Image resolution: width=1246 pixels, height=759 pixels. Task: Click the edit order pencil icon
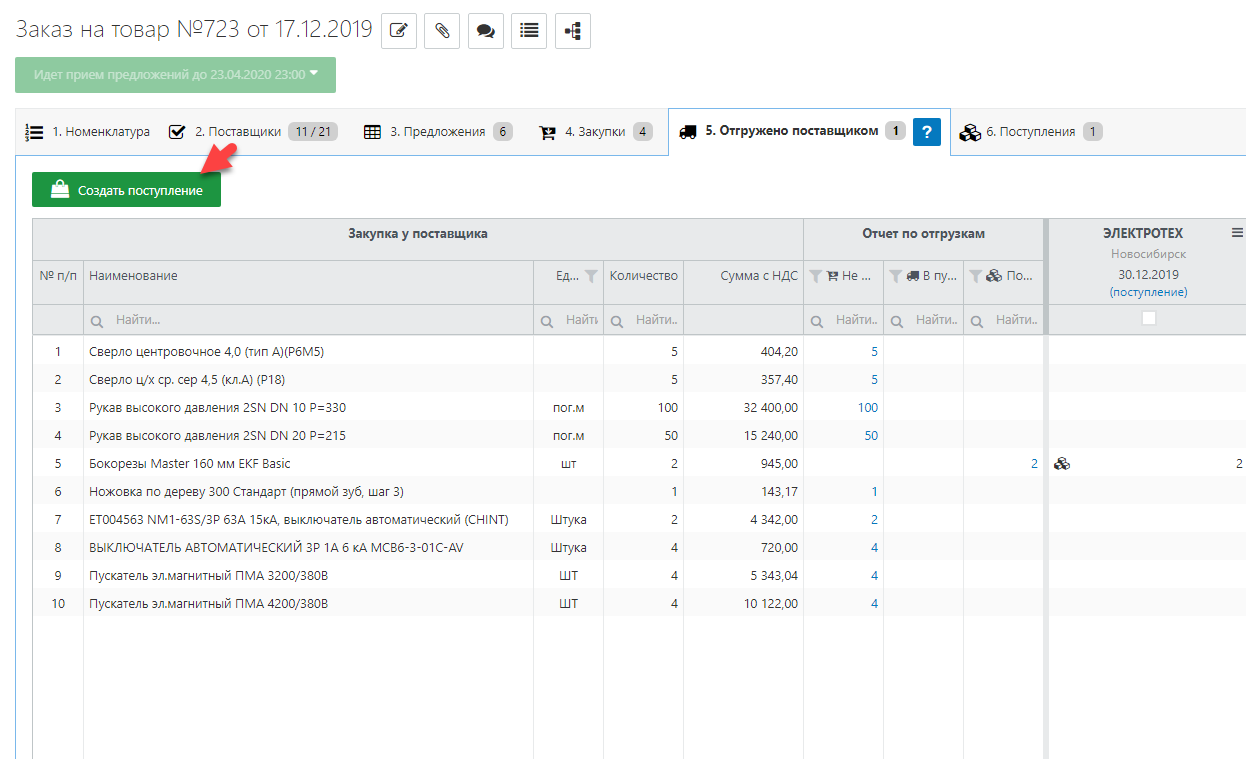tap(398, 30)
